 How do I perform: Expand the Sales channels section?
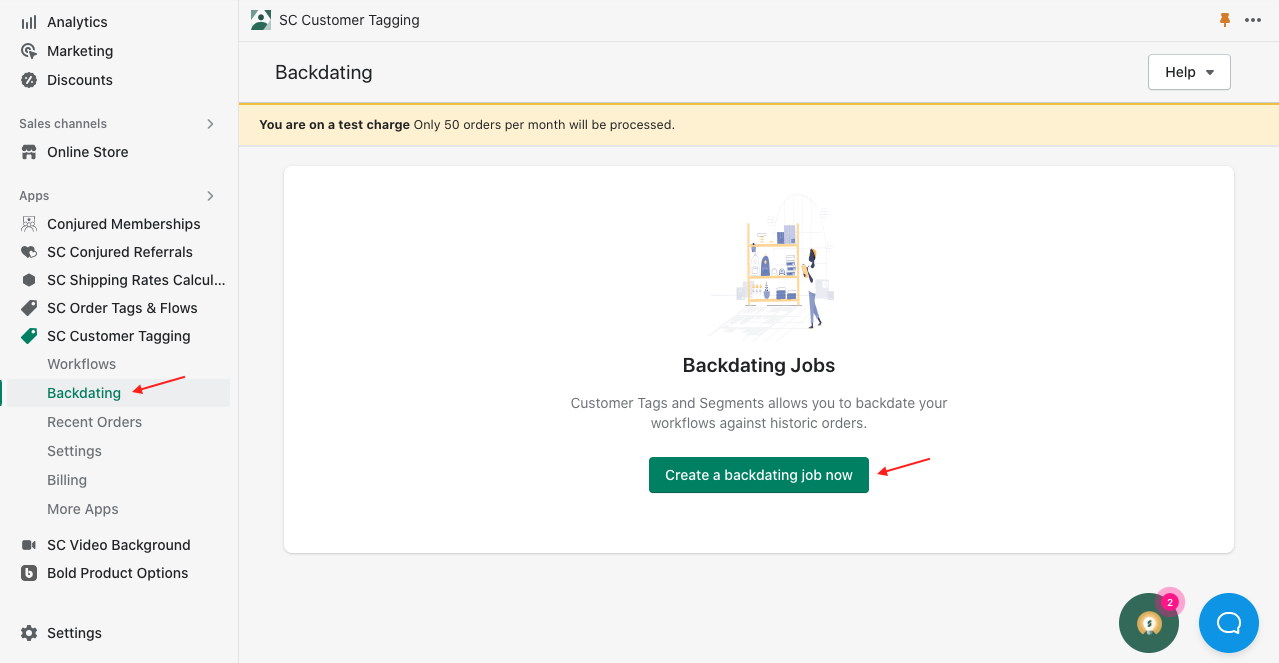(x=209, y=123)
